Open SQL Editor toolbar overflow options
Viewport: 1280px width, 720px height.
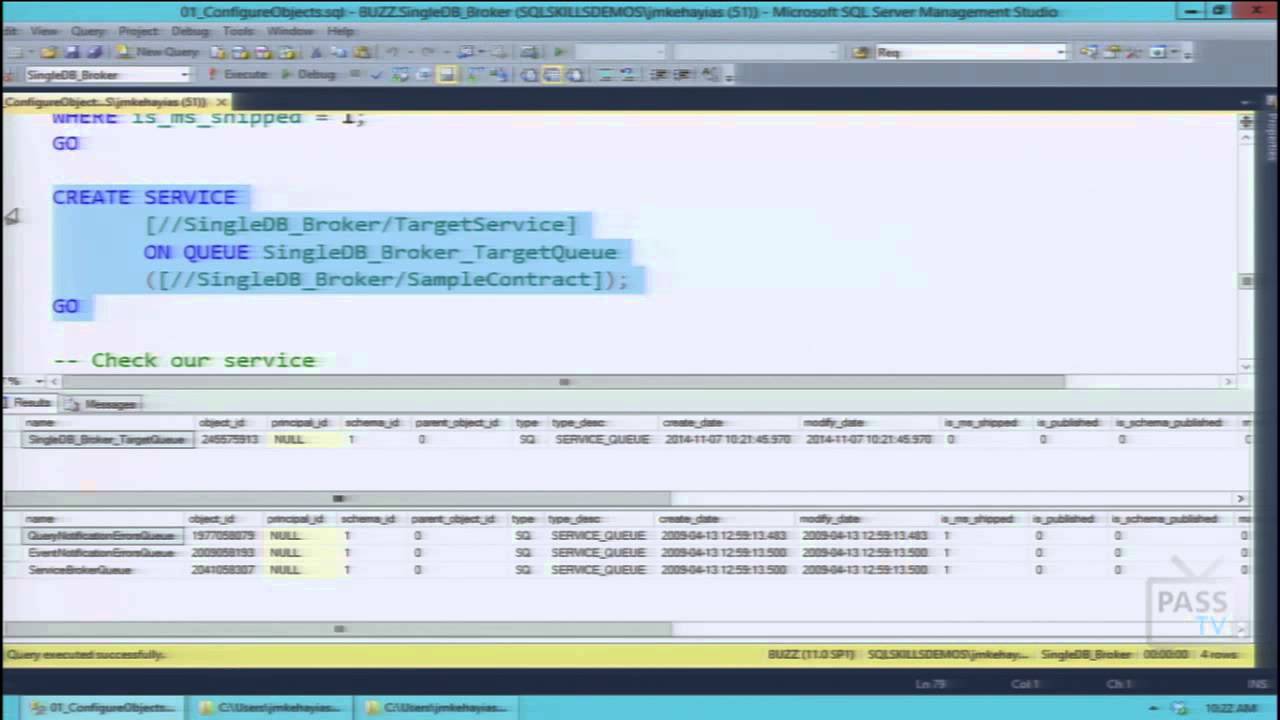pos(729,75)
